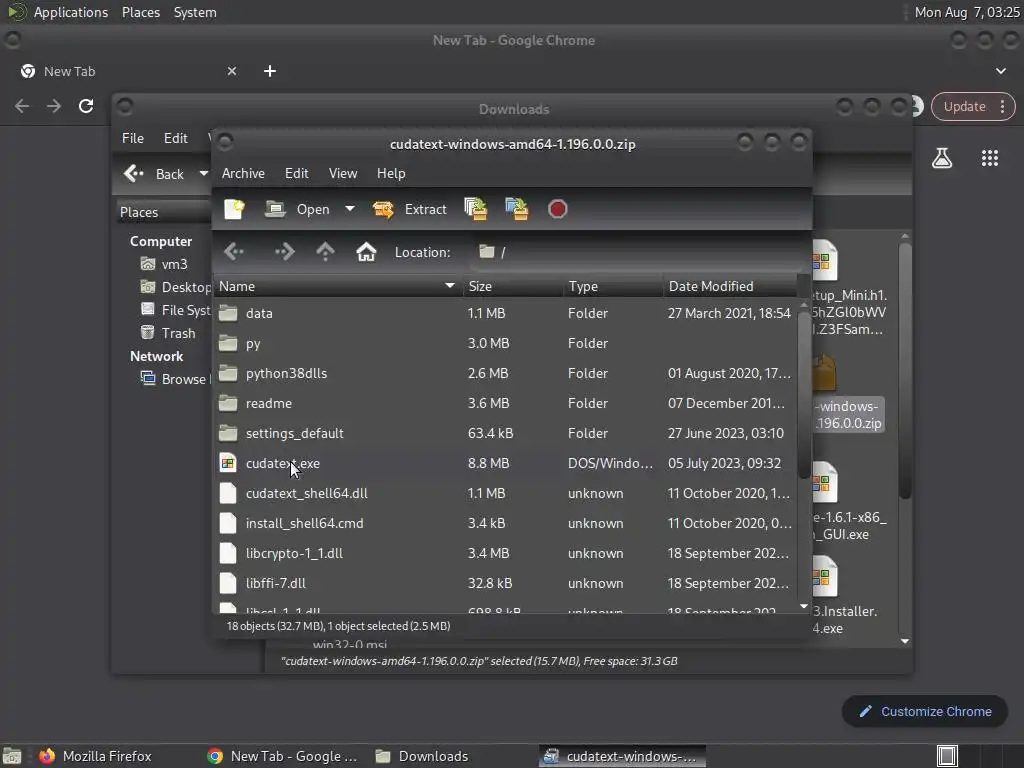The height and width of the screenshot is (768, 1024).
Task: Select the data folder row
Action: pyautogui.click(x=505, y=313)
